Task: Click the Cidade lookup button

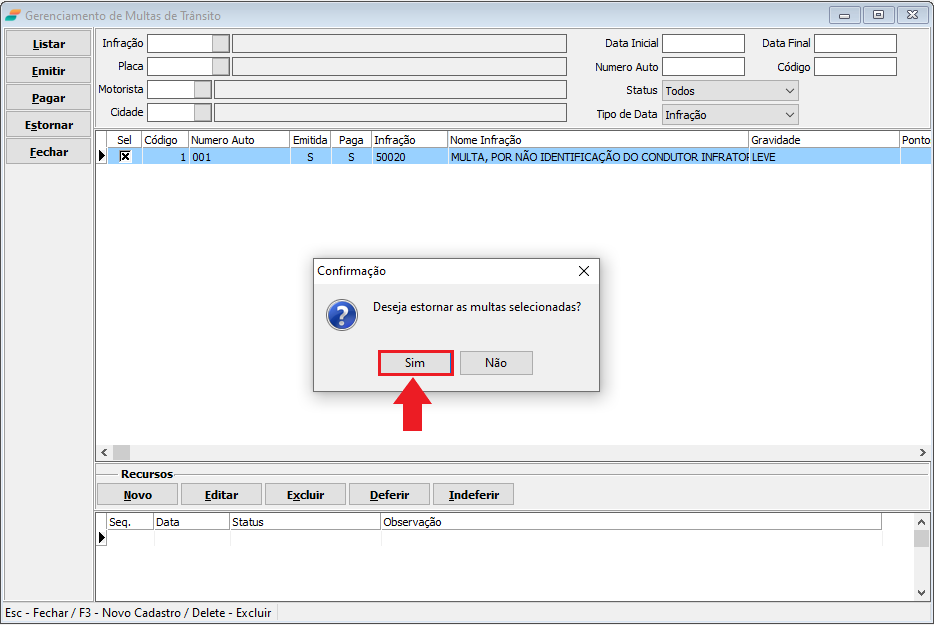Action: tap(203, 112)
